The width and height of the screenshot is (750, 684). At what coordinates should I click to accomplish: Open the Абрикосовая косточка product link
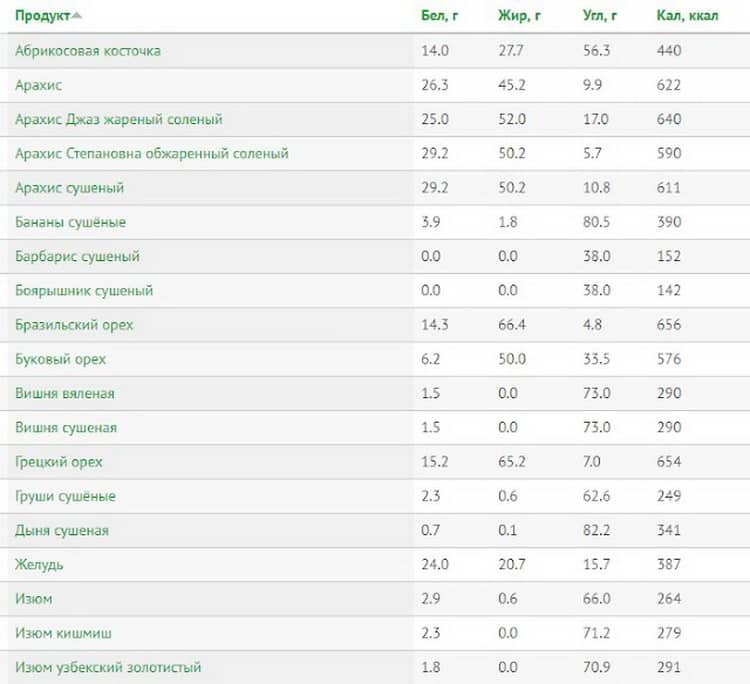88,51
